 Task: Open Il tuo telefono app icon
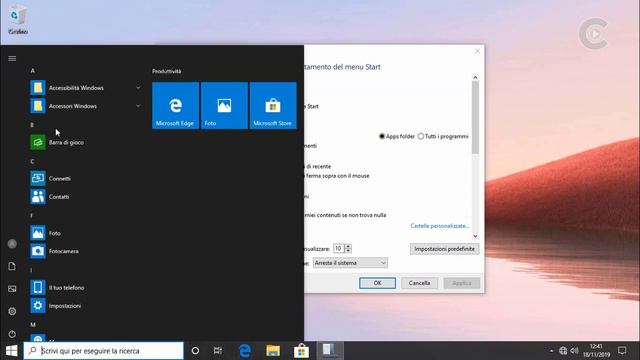click(x=38, y=287)
